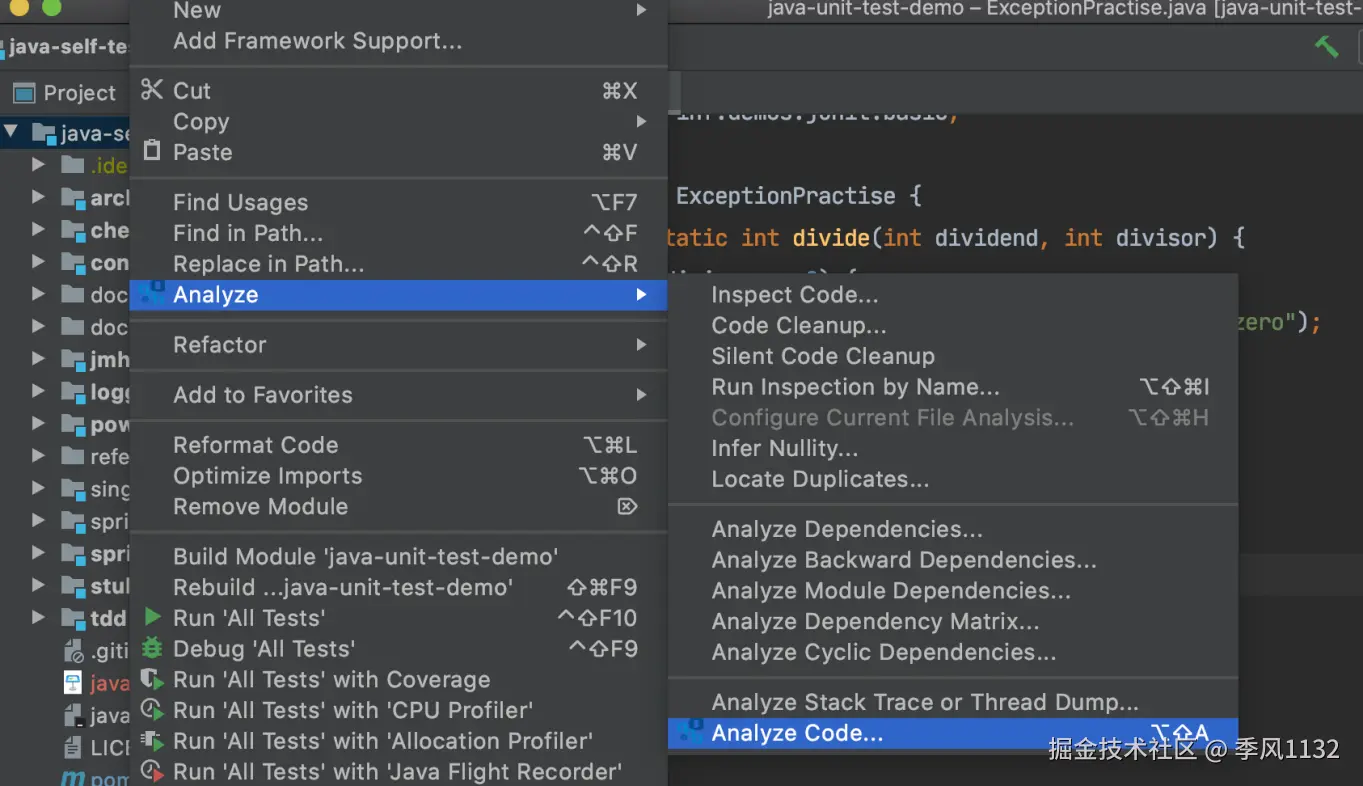1363x786 pixels.
Task: Choose Analyze Code... menu entry
Action: 797,733
